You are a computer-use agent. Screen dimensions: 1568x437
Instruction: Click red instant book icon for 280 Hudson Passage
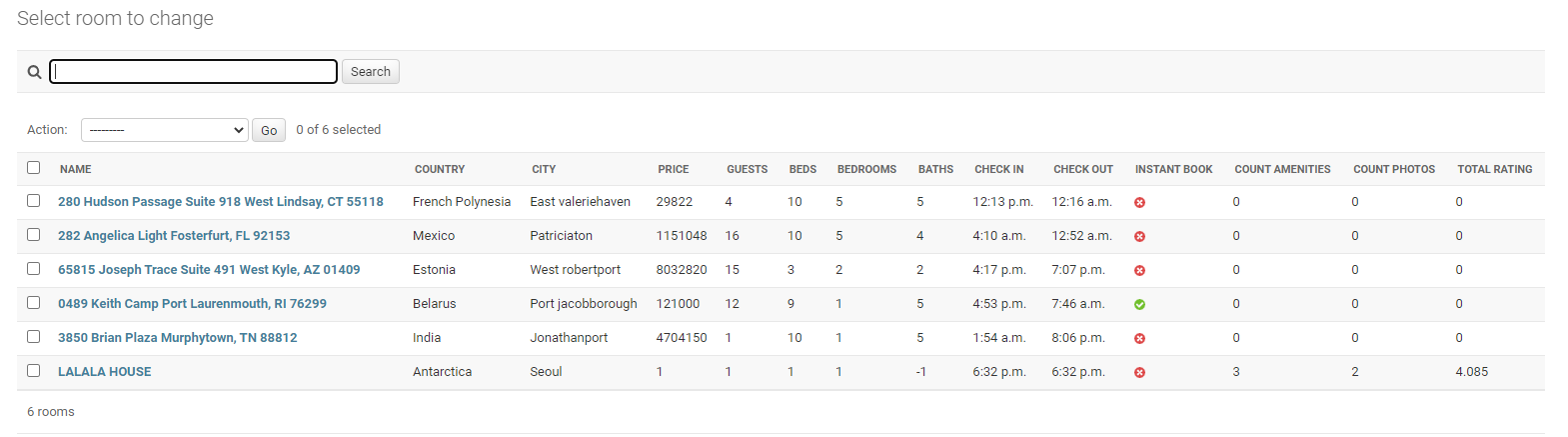click(x=1139, y=202)
